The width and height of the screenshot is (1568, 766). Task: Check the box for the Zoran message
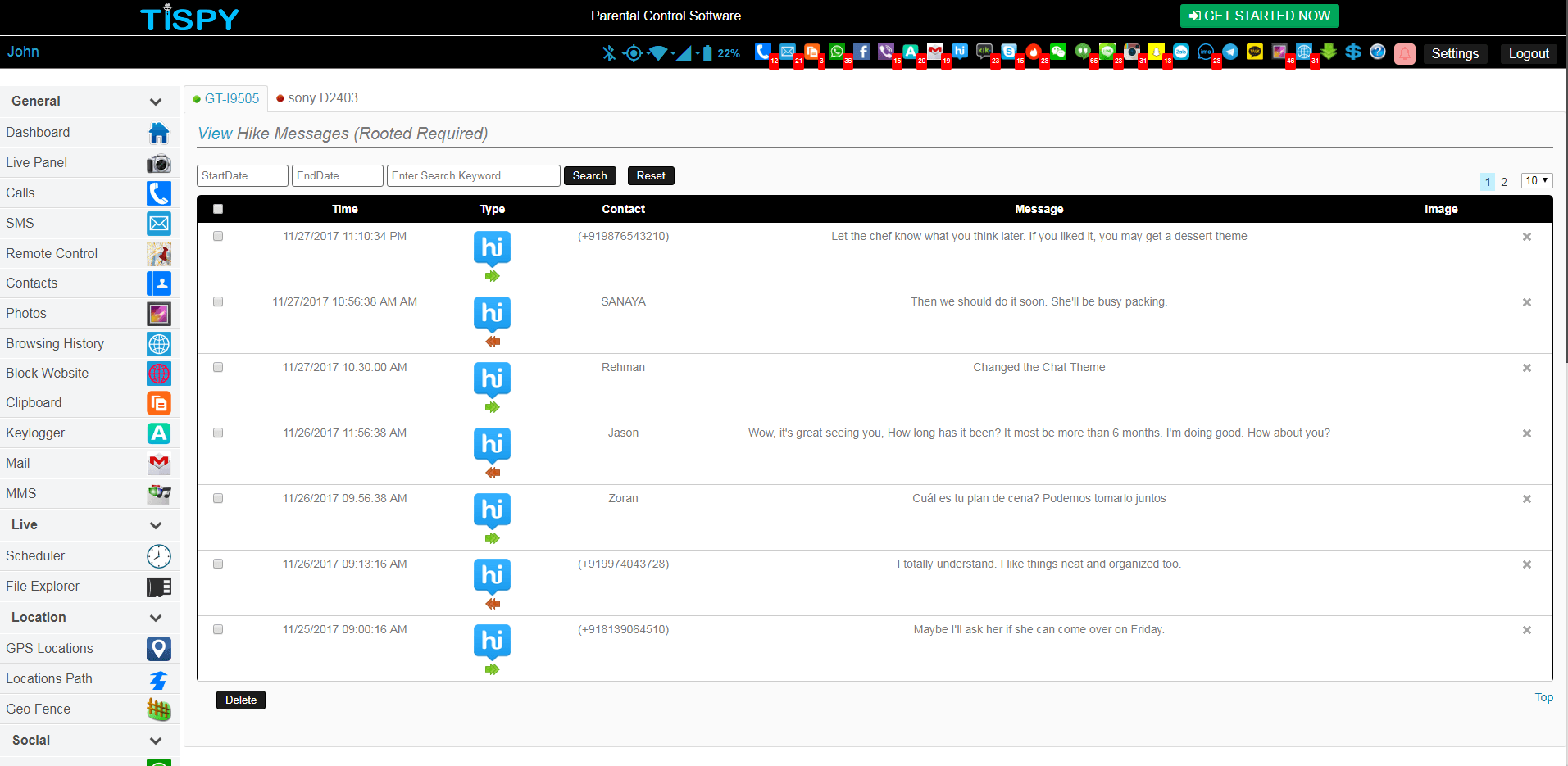[218, 498]
